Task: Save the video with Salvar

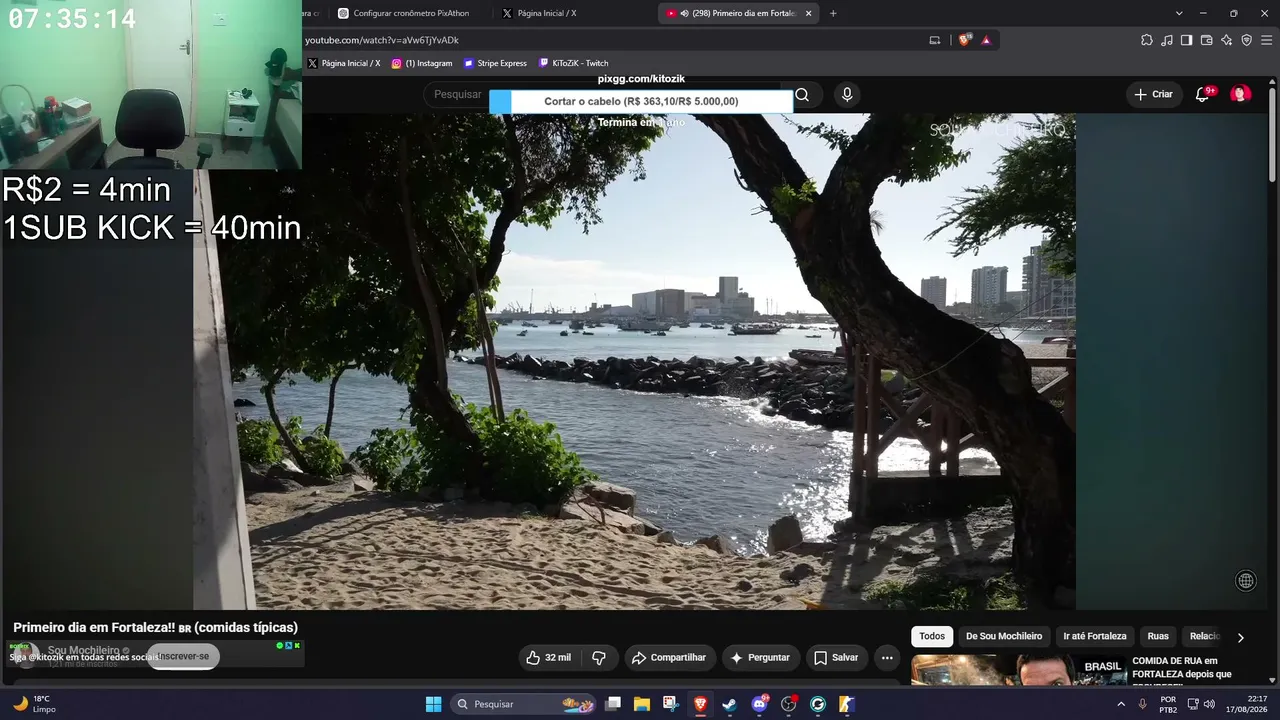Action: [x=836, y=657]
